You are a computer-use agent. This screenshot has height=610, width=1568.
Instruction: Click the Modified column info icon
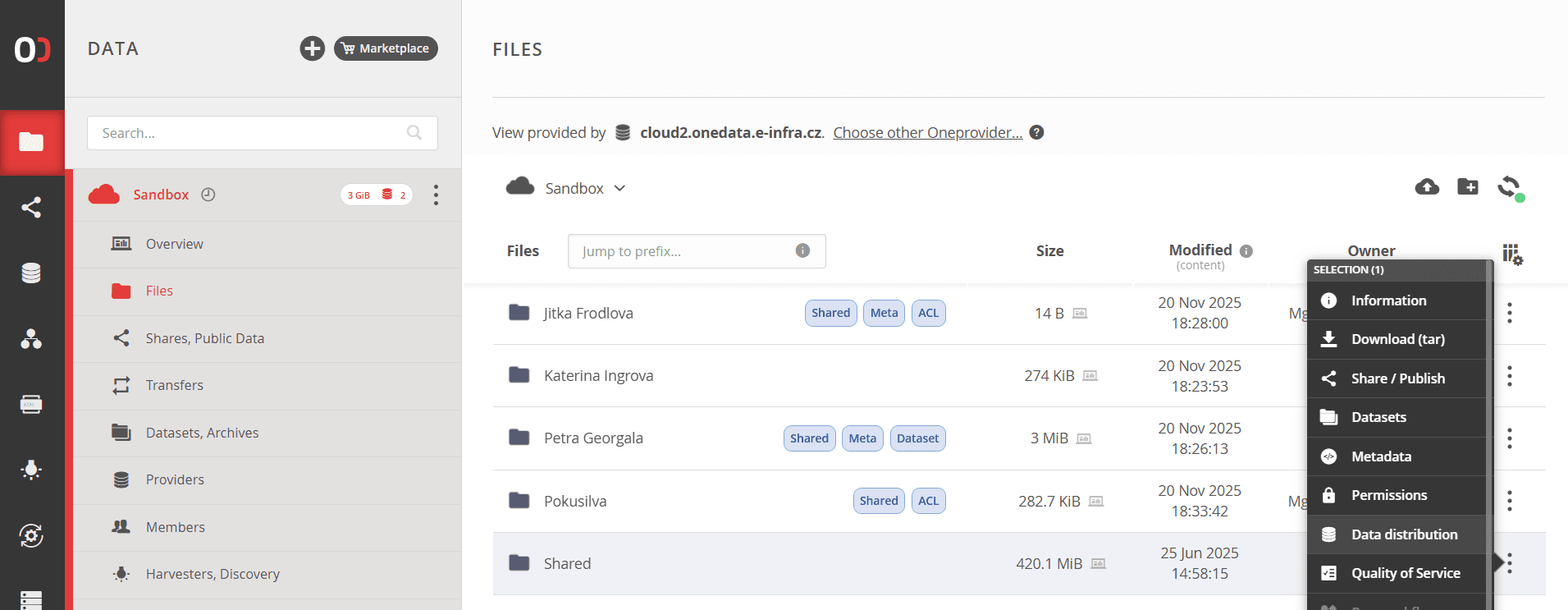click(1246, 251)
